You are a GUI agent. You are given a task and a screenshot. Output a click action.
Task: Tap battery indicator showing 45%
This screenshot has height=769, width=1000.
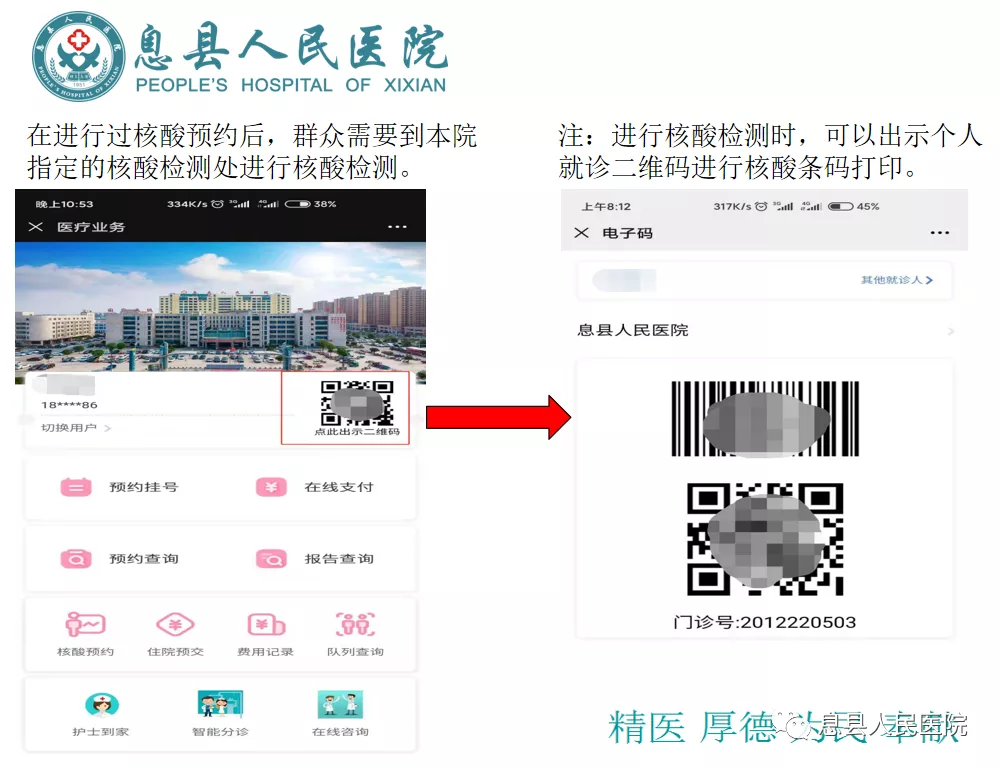(841, 207)
